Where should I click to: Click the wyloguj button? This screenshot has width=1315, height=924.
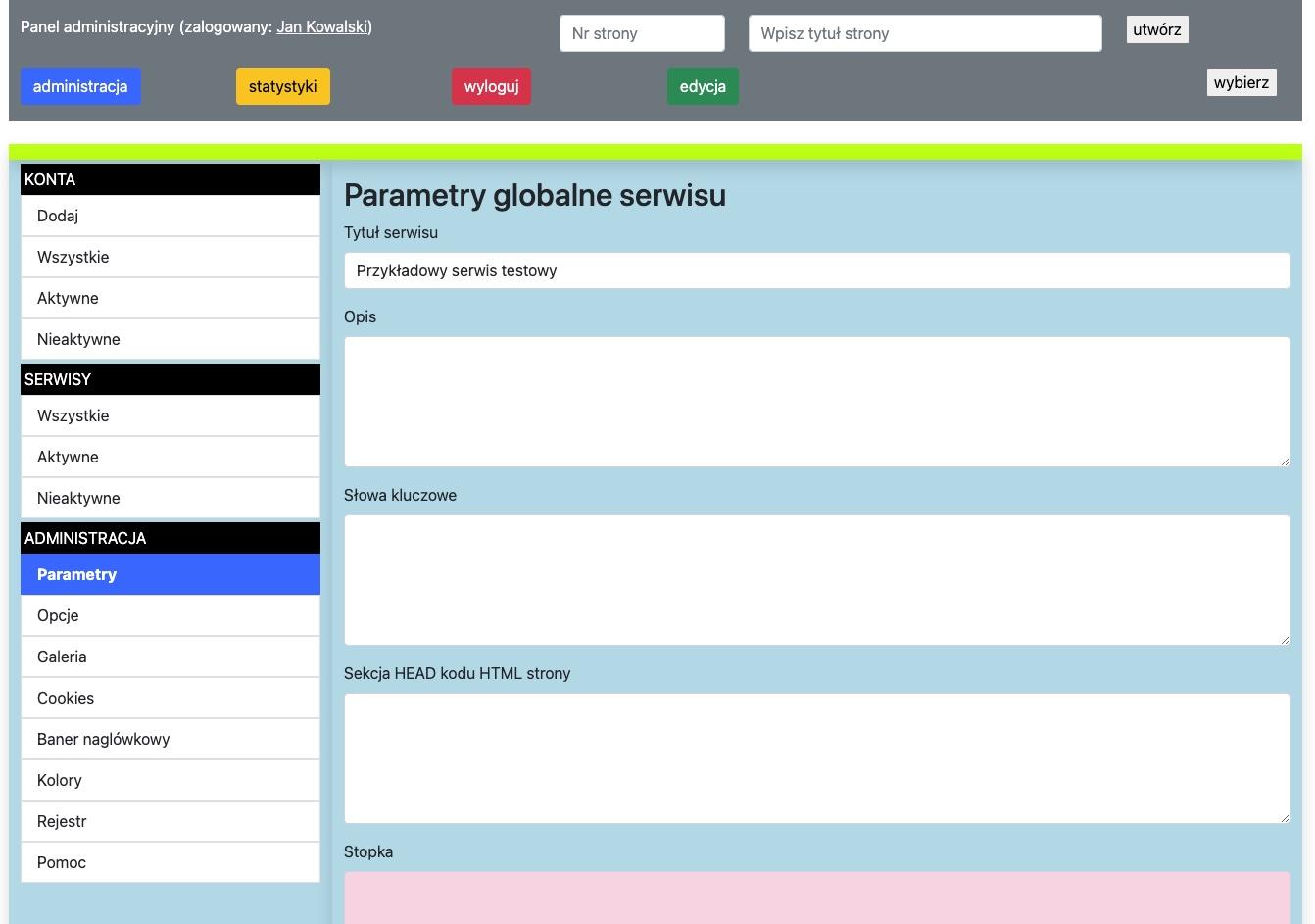point(491,86)
